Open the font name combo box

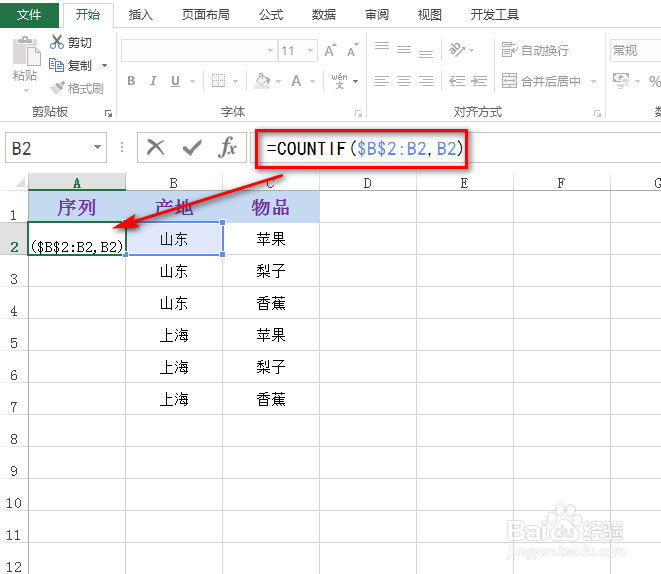point(199,51)
